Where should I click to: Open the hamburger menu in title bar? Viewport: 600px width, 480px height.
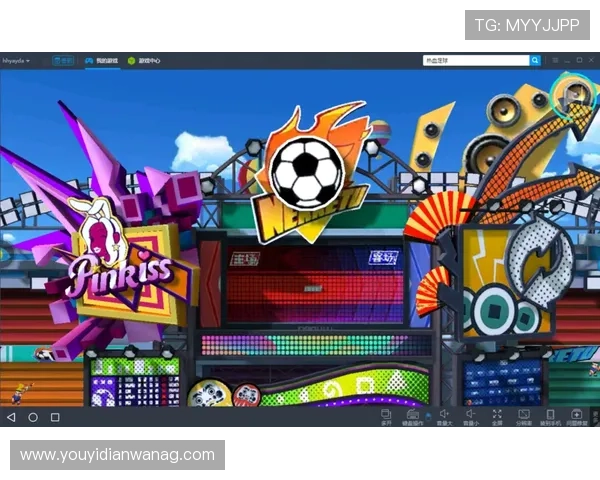[x=555, y=60]
